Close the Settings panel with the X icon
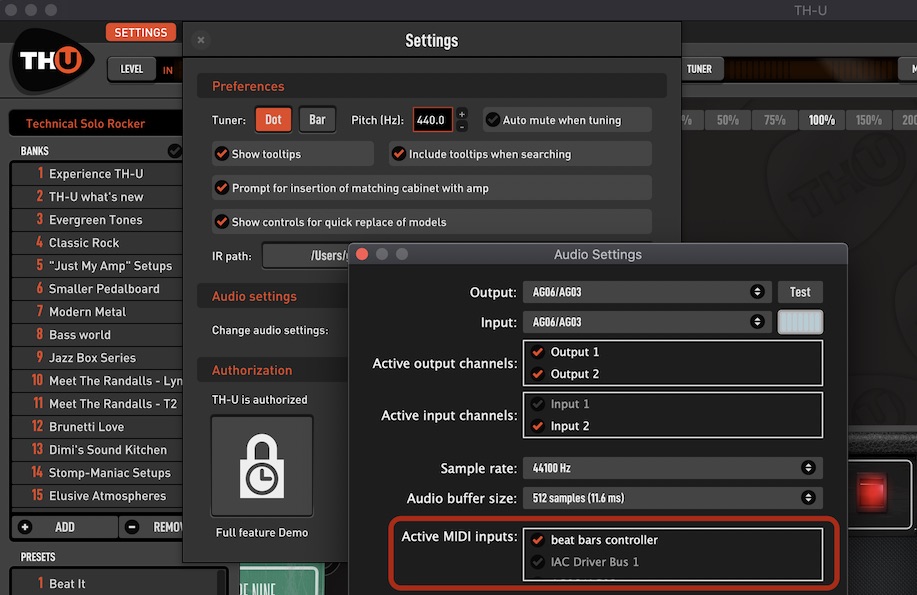The width and height of the screenshot is (917, 595). 201,40
